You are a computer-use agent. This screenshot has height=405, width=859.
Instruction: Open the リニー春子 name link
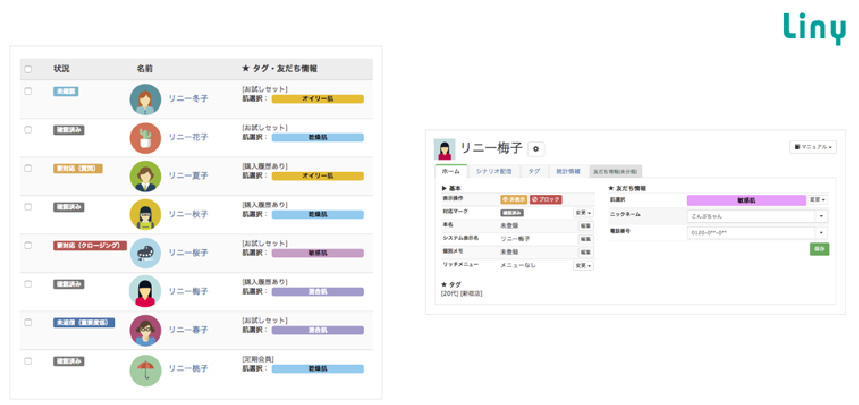[188, 330]
